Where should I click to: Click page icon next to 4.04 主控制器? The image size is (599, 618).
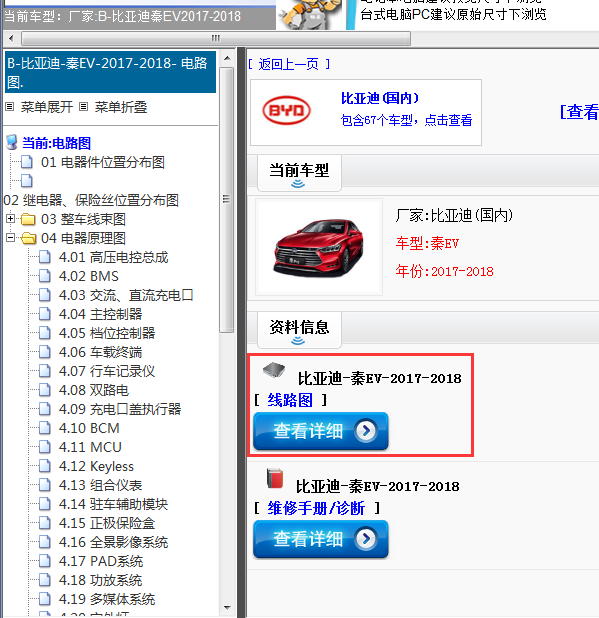45,314
